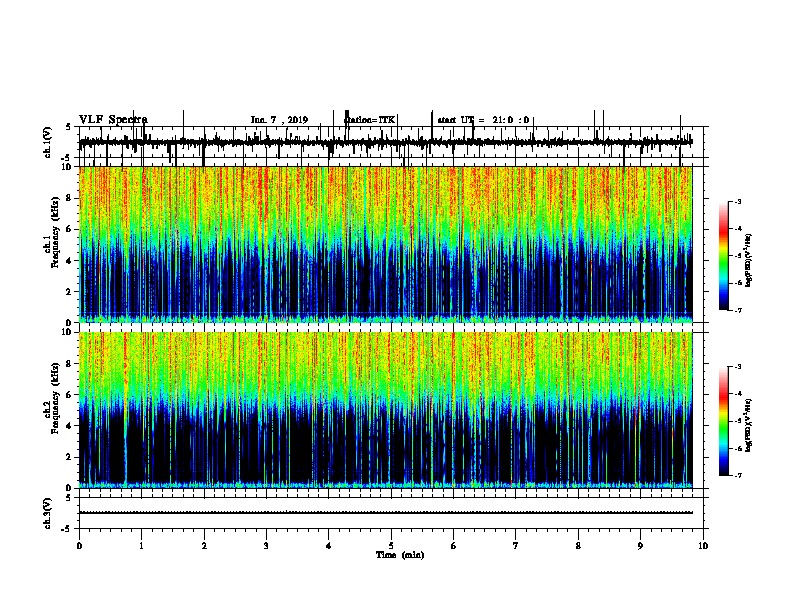Click the ch.1 color scale log(PSD) unit label

[x=748, y=260]
